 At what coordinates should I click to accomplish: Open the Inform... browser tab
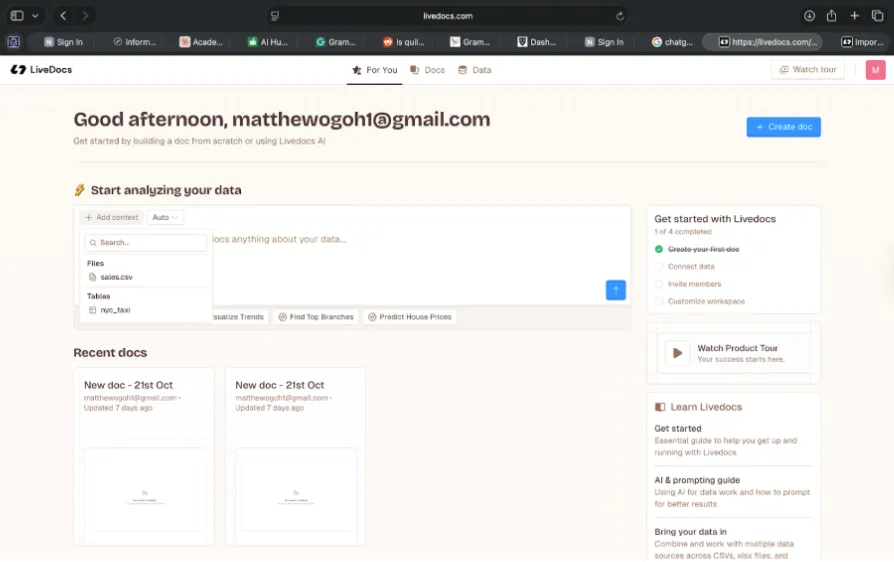[135, 42]
